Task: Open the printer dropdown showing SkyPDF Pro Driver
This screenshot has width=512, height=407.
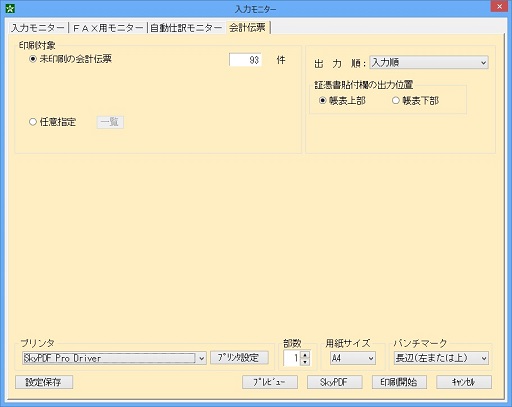Action: pos(114,358)
